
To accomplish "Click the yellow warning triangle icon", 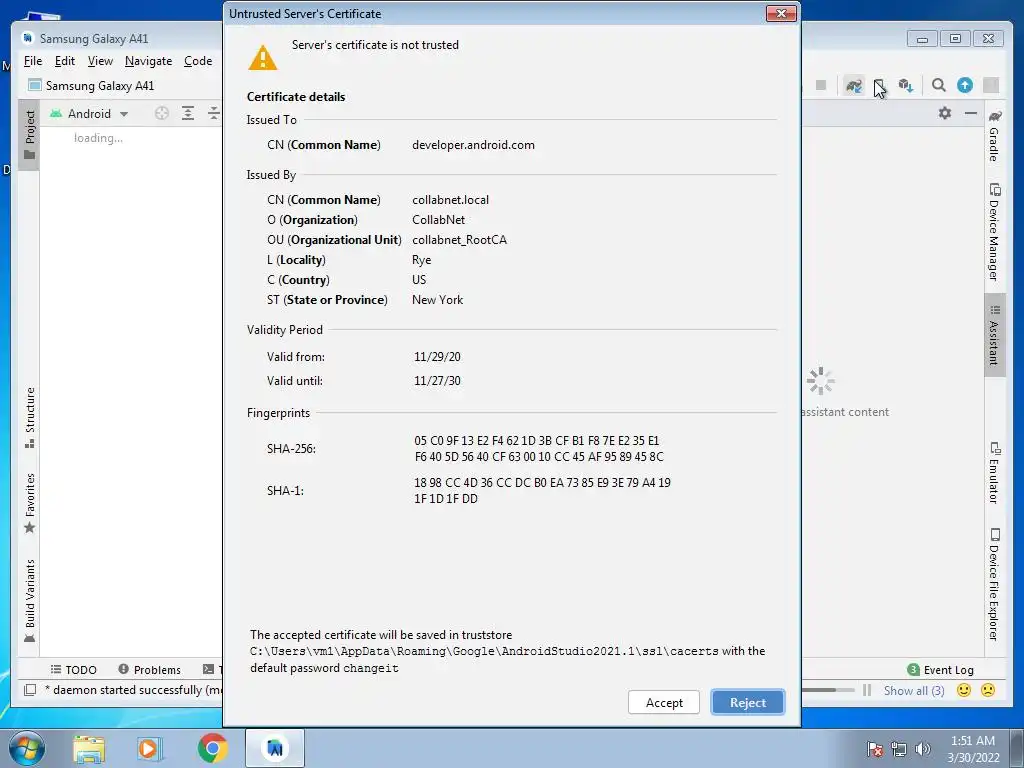I will coord(263,57).
